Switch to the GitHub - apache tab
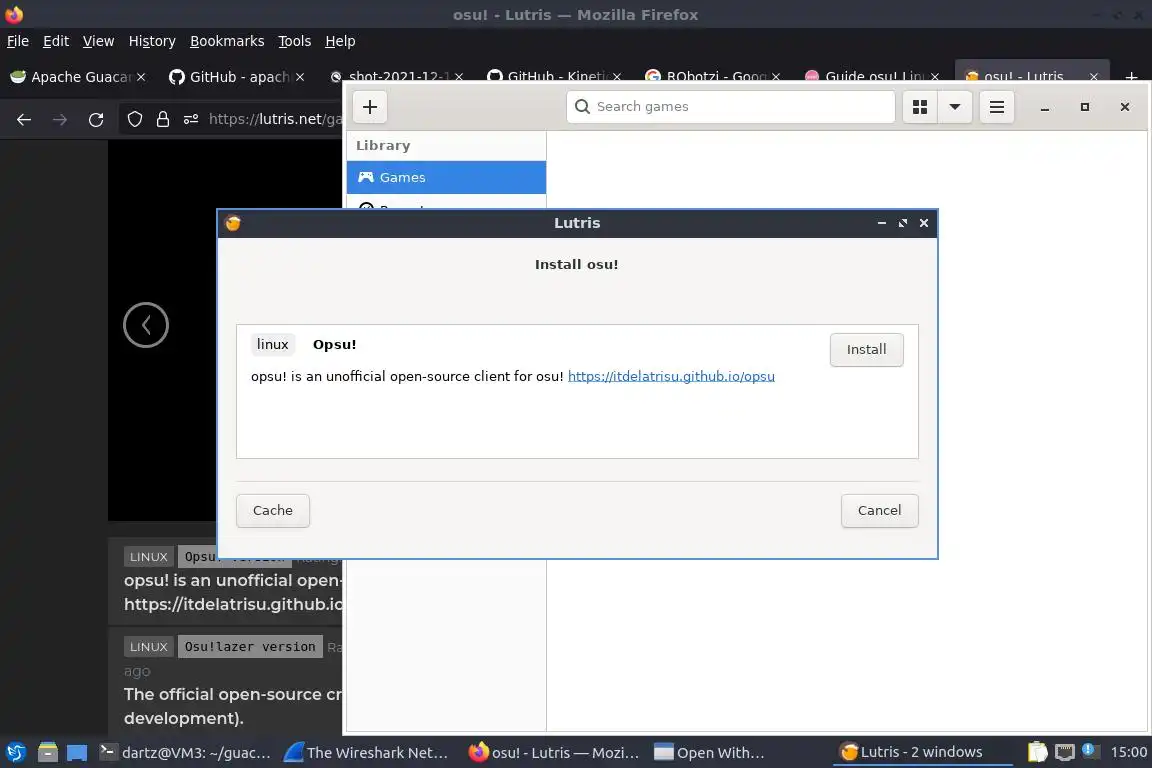The height and width of the screenshot is (768, 1152). click(x=230, y=77)
